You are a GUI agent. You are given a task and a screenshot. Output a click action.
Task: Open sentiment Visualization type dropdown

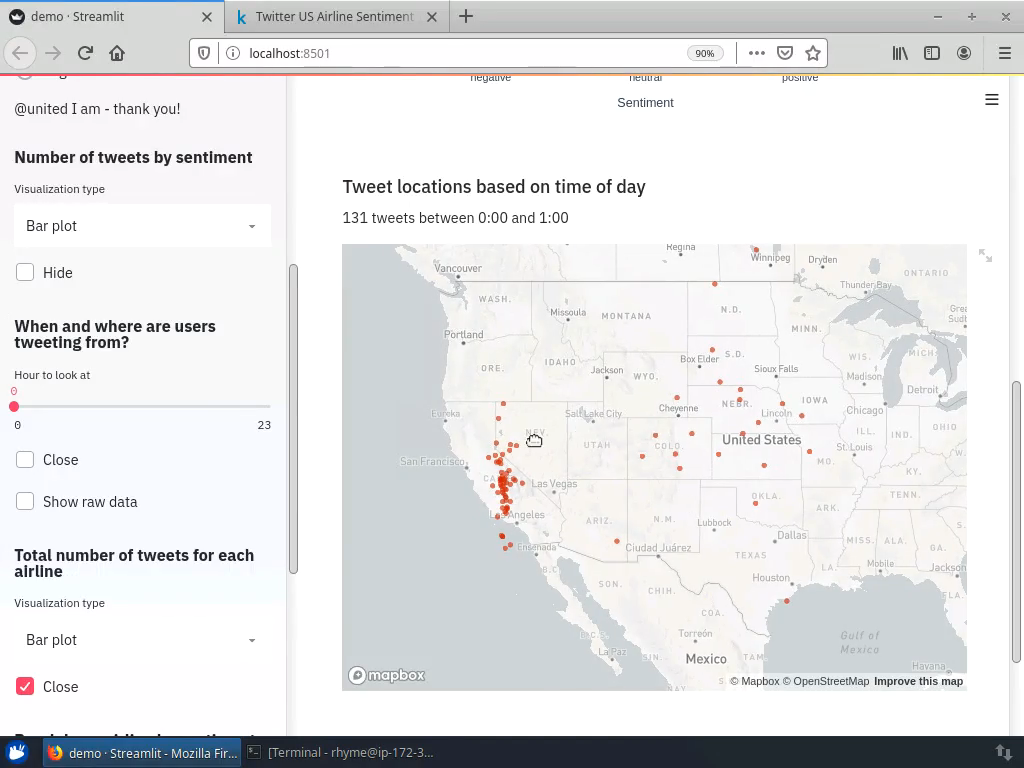point(142,226)
